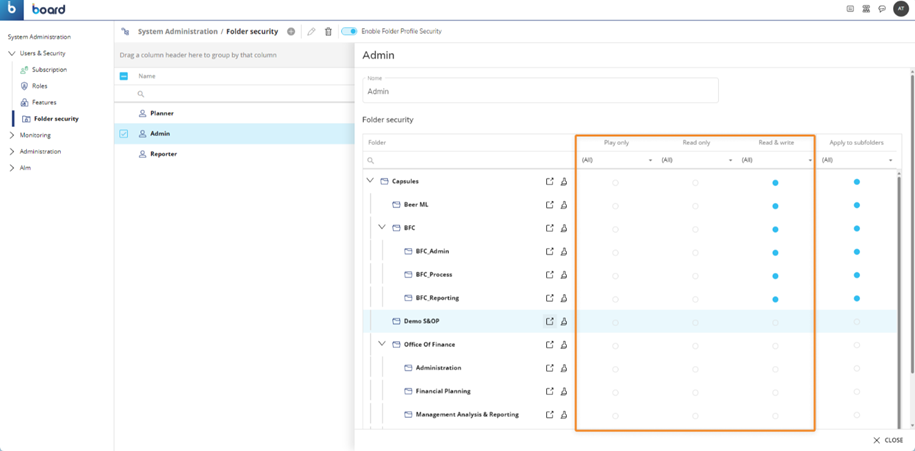The height and width of the screenshot is (451, 915).
Task: Click System Administration breadcrumb link
Action: [x=177, y=32]
